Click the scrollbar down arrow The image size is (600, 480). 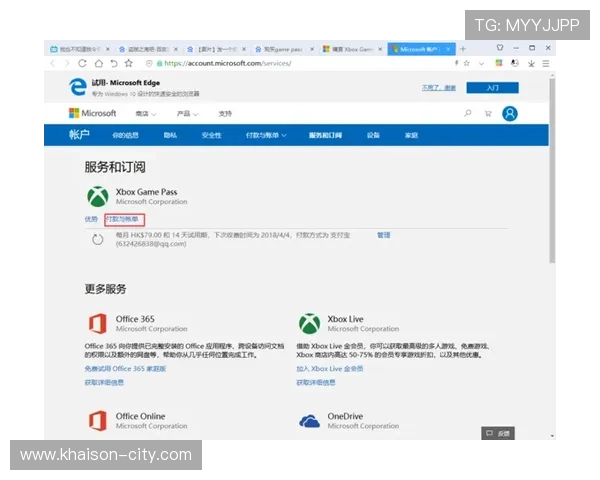click(552, 436)
